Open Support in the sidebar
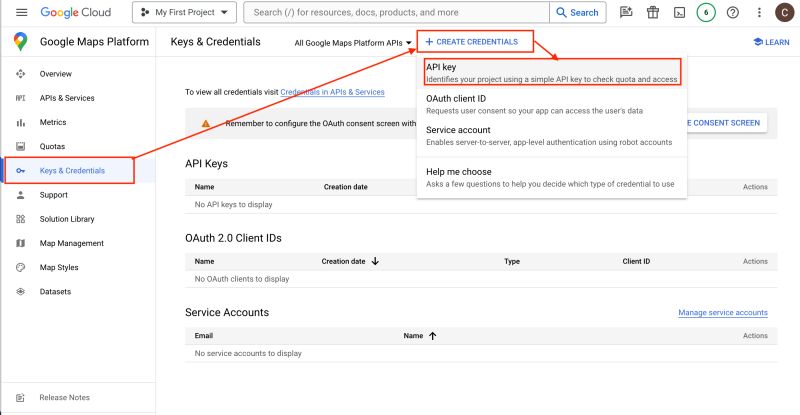 (54, 195)
